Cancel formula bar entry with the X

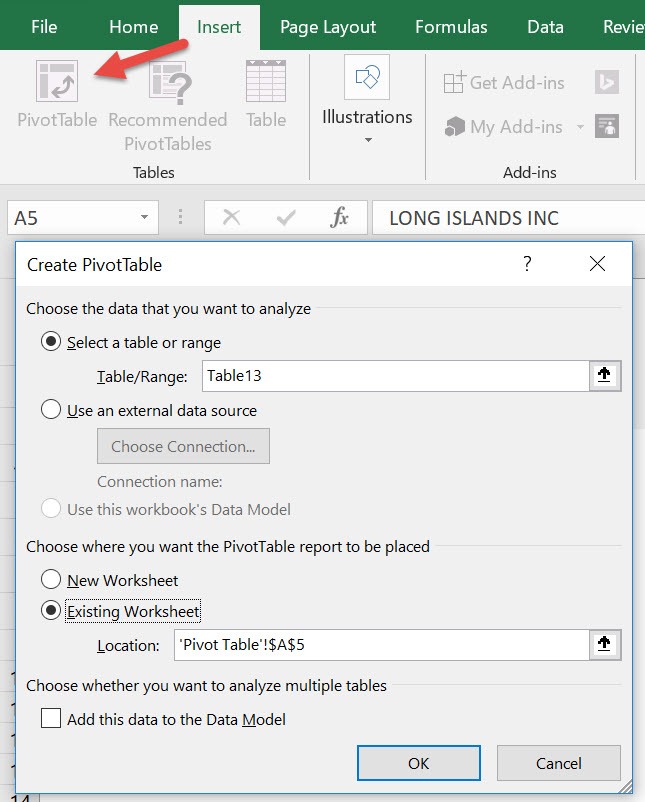tap(231, 217)
